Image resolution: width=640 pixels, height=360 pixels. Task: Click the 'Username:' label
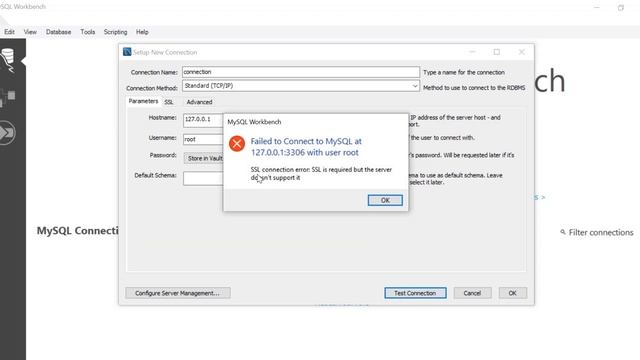tap(162, 138)
